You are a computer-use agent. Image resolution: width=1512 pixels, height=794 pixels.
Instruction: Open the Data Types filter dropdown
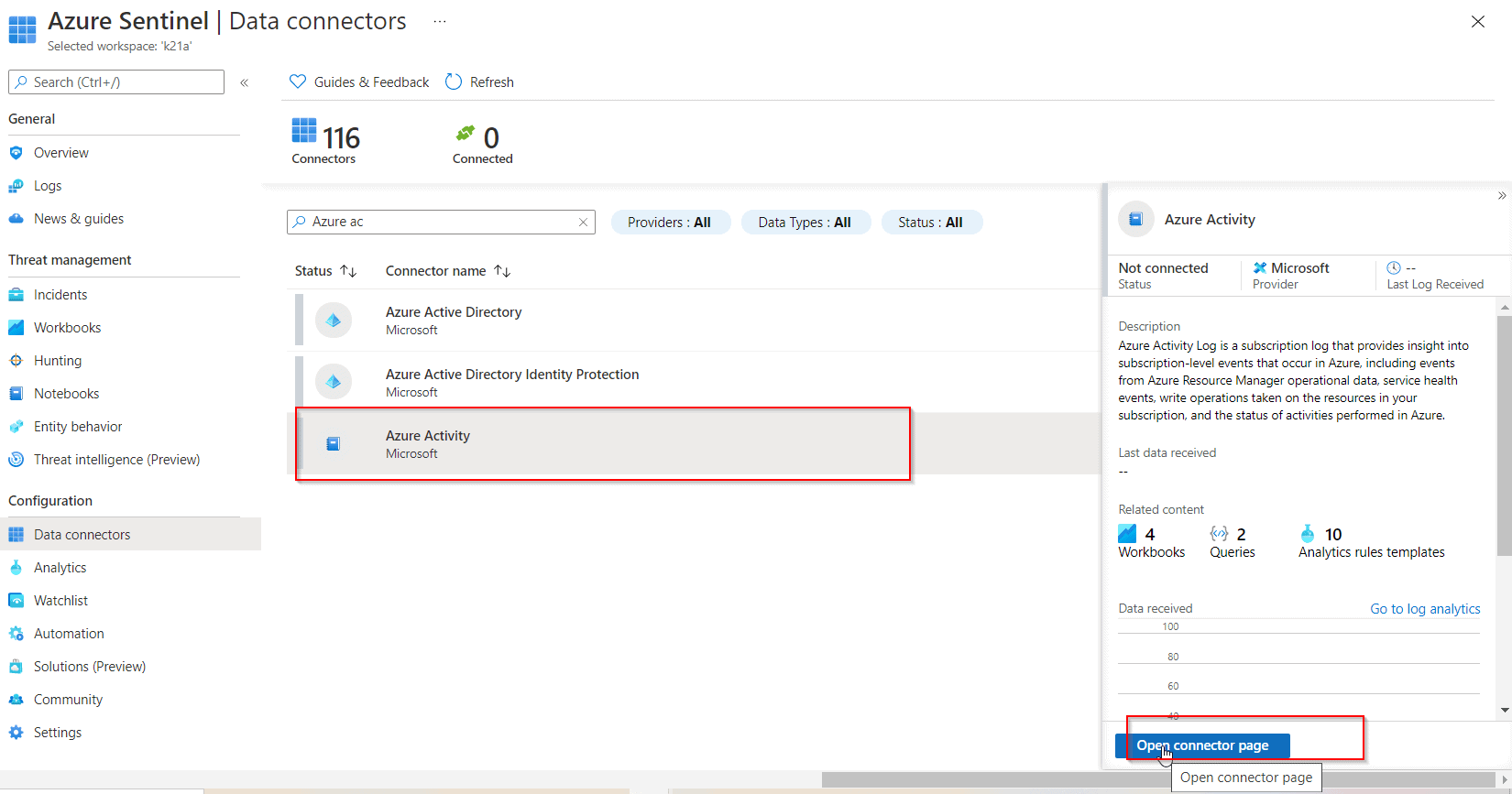tap(805, 223)
